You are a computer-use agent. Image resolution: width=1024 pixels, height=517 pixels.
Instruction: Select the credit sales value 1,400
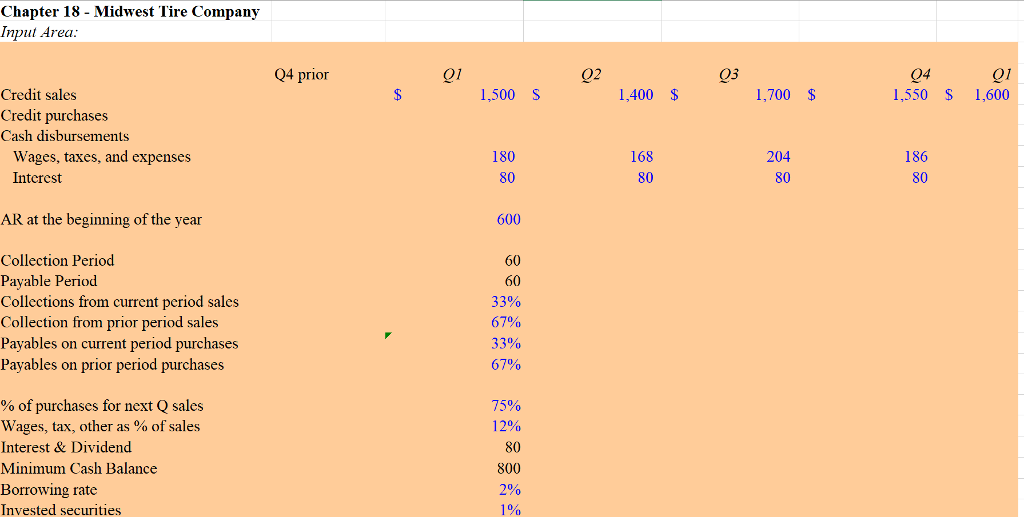[635, 95]
